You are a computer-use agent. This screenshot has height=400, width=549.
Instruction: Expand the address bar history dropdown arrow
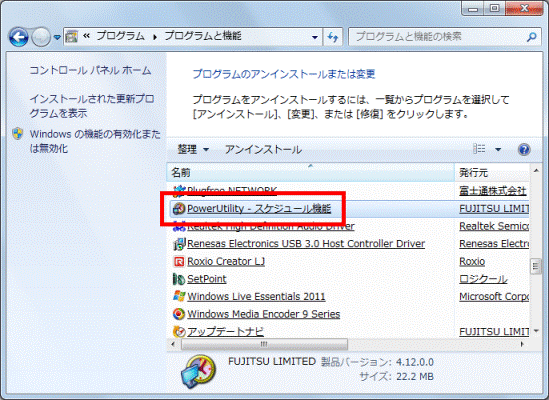[x=314, y=37]
